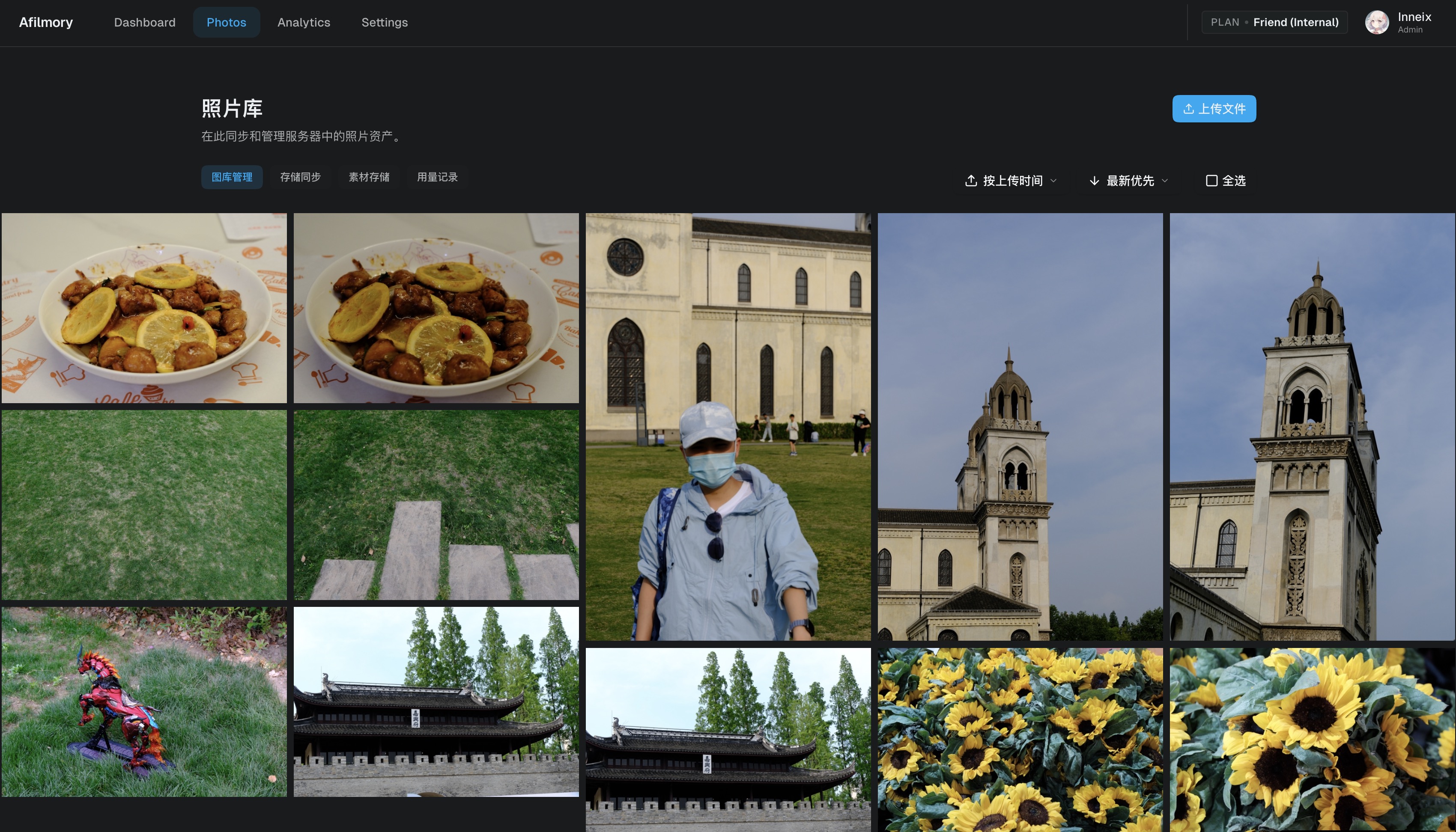Go to the Dashboard nav item

(x=145, y=22)
